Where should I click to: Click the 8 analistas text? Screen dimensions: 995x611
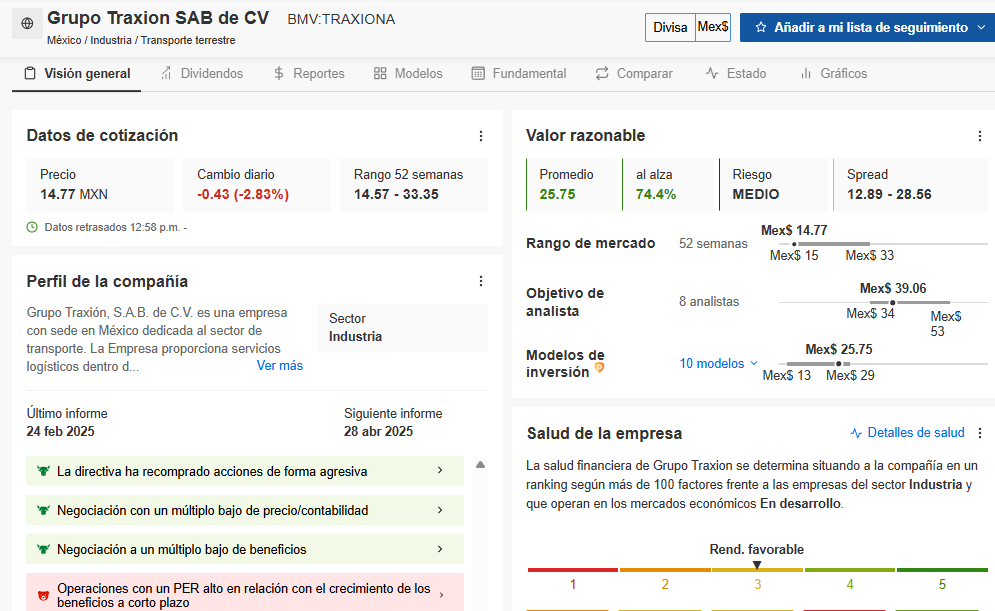[x=709, y=301]
